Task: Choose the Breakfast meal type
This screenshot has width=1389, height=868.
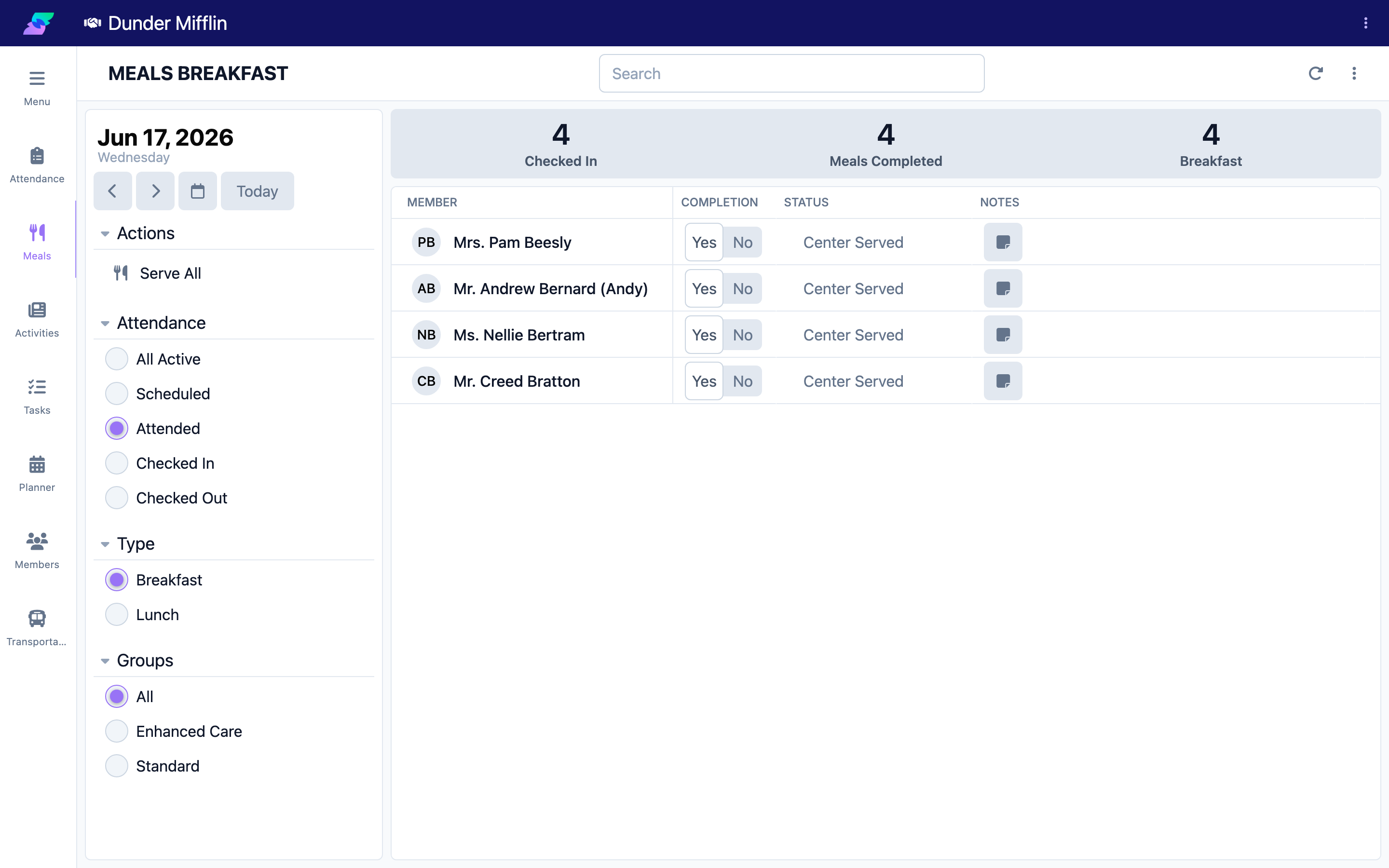Action: [x=117, y=580]
